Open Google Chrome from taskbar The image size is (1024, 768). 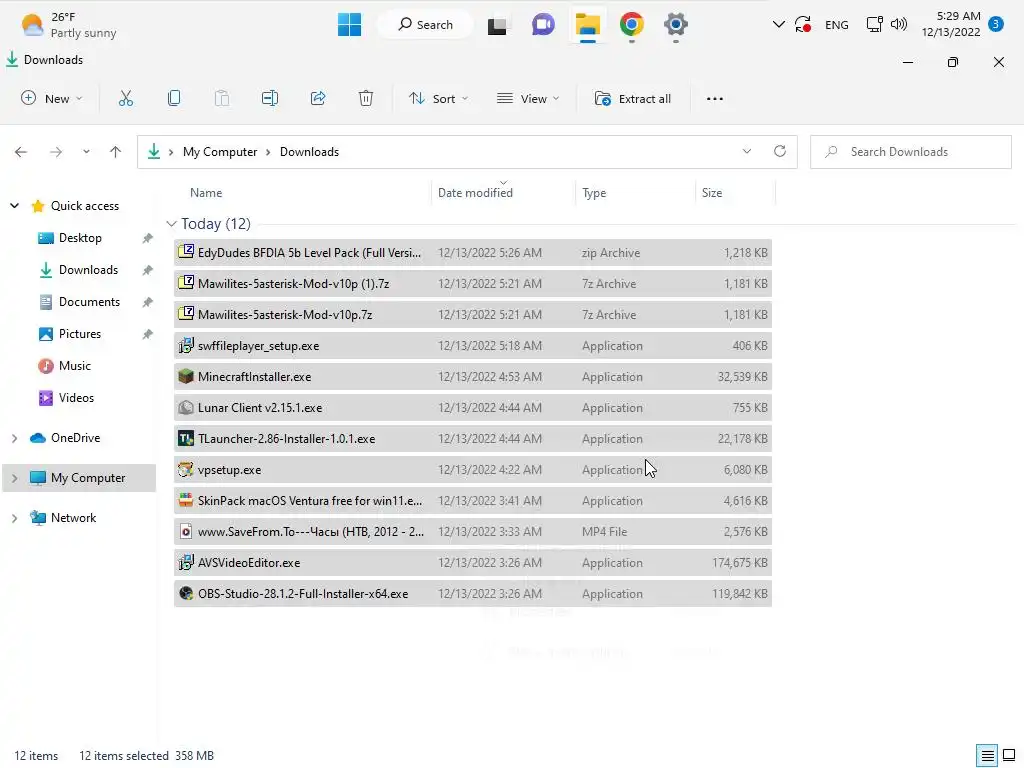[632, 25]
